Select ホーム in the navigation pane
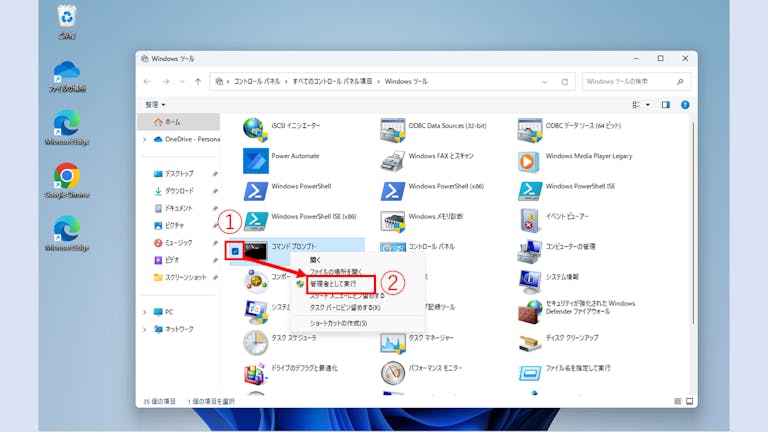 pos(179,122)
